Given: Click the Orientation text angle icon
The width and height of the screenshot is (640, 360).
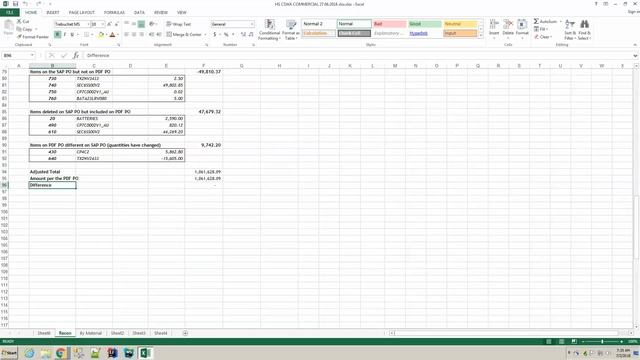Looking at the screenshot, I should pos(152,24).
